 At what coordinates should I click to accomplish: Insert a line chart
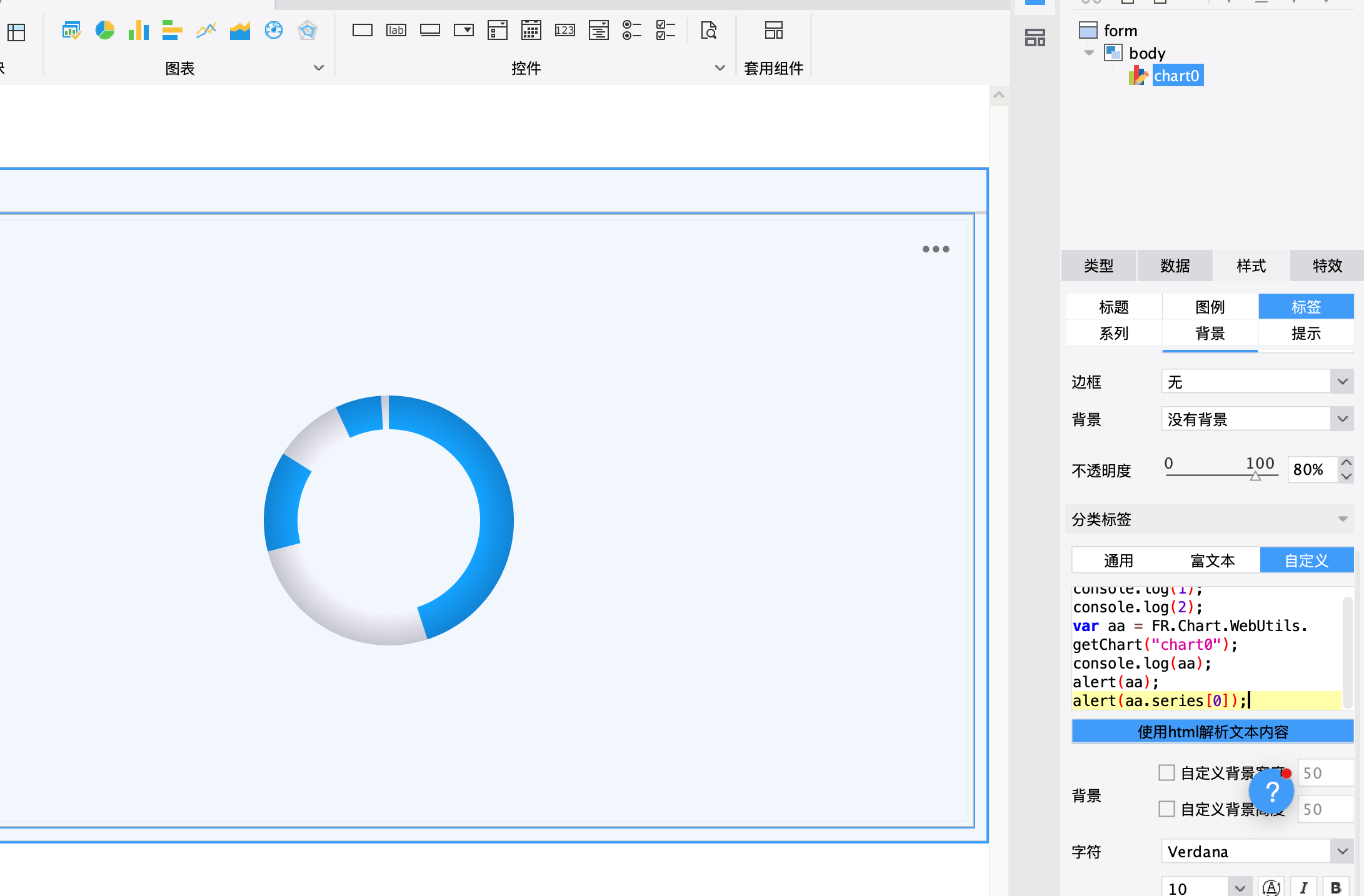(x=206, y=30)
